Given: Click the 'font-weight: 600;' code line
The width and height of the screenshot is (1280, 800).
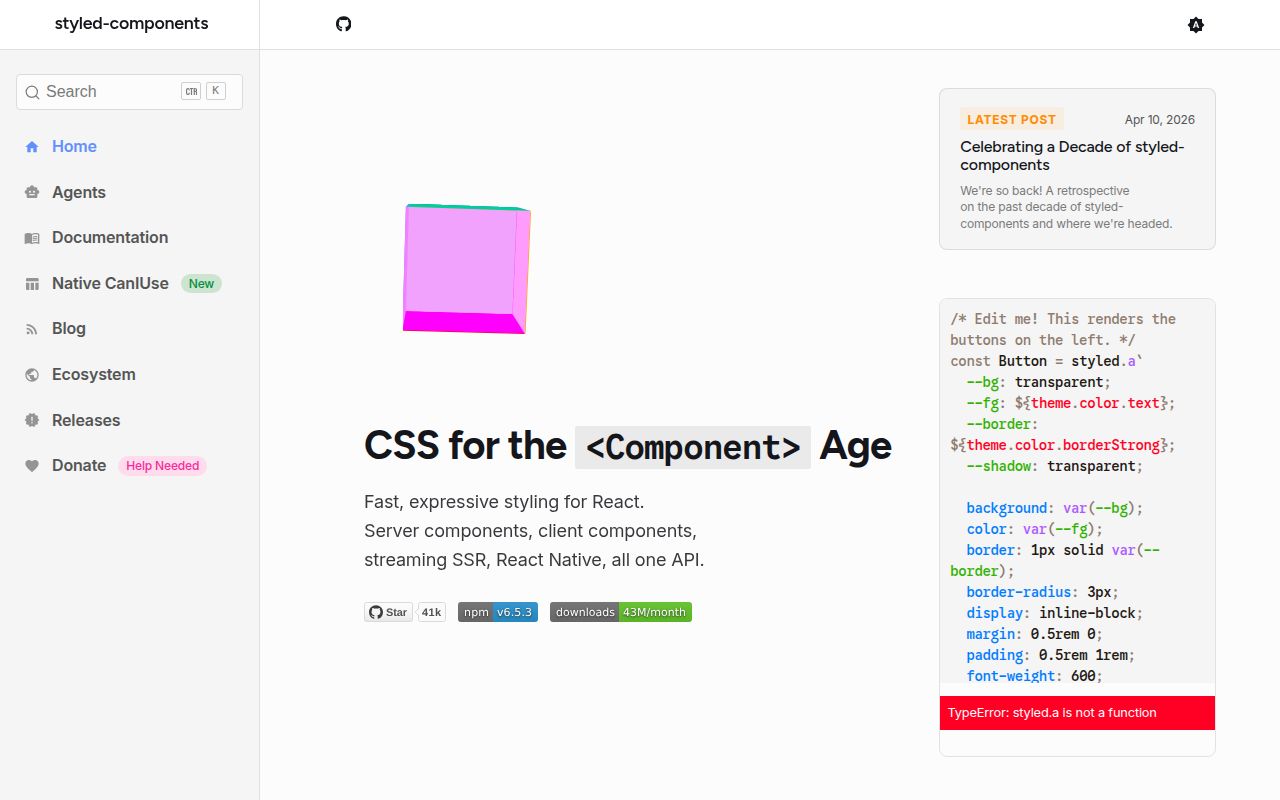Looking at the screenshot, I should pyautogui.click(x=1034, y=676).
